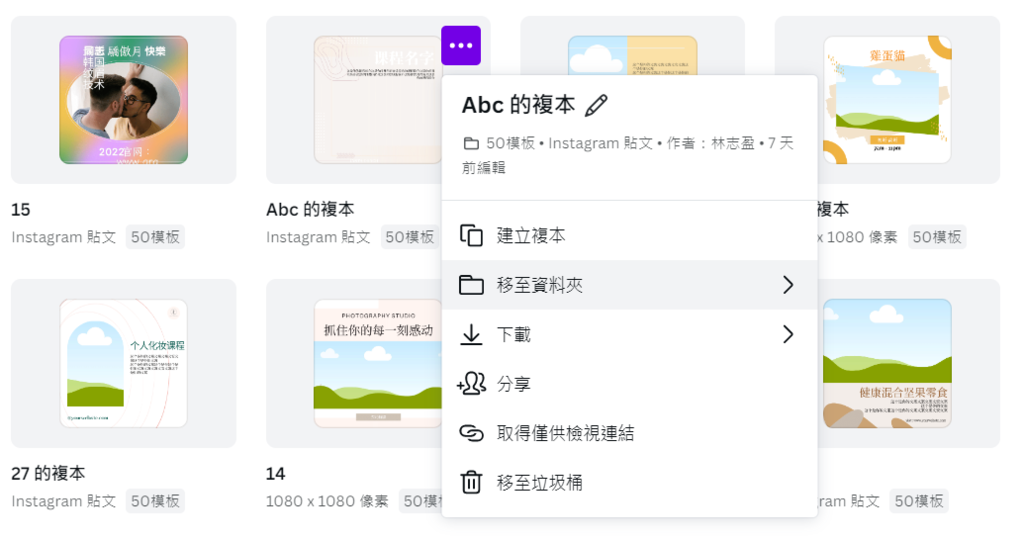Click the pencil icon to rename Abc 的複本
This screenshot has height=541, width=1024.
click(x=596, y=105)
